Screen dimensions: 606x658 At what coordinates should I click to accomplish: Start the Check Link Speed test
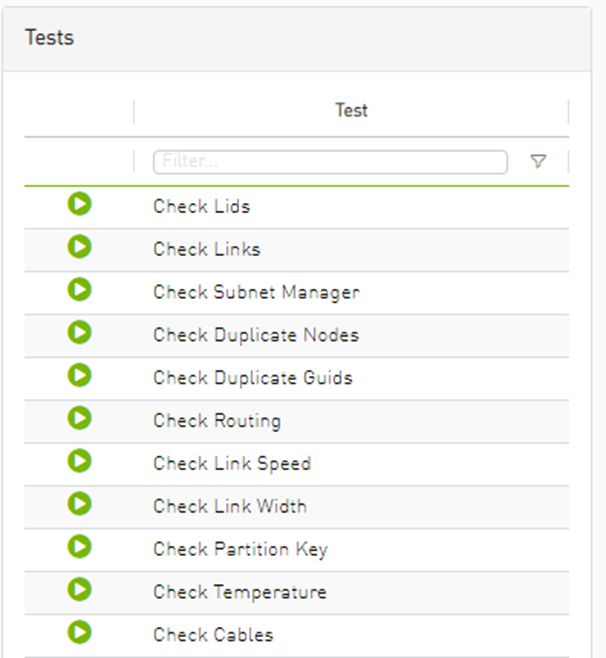(79, 462)
